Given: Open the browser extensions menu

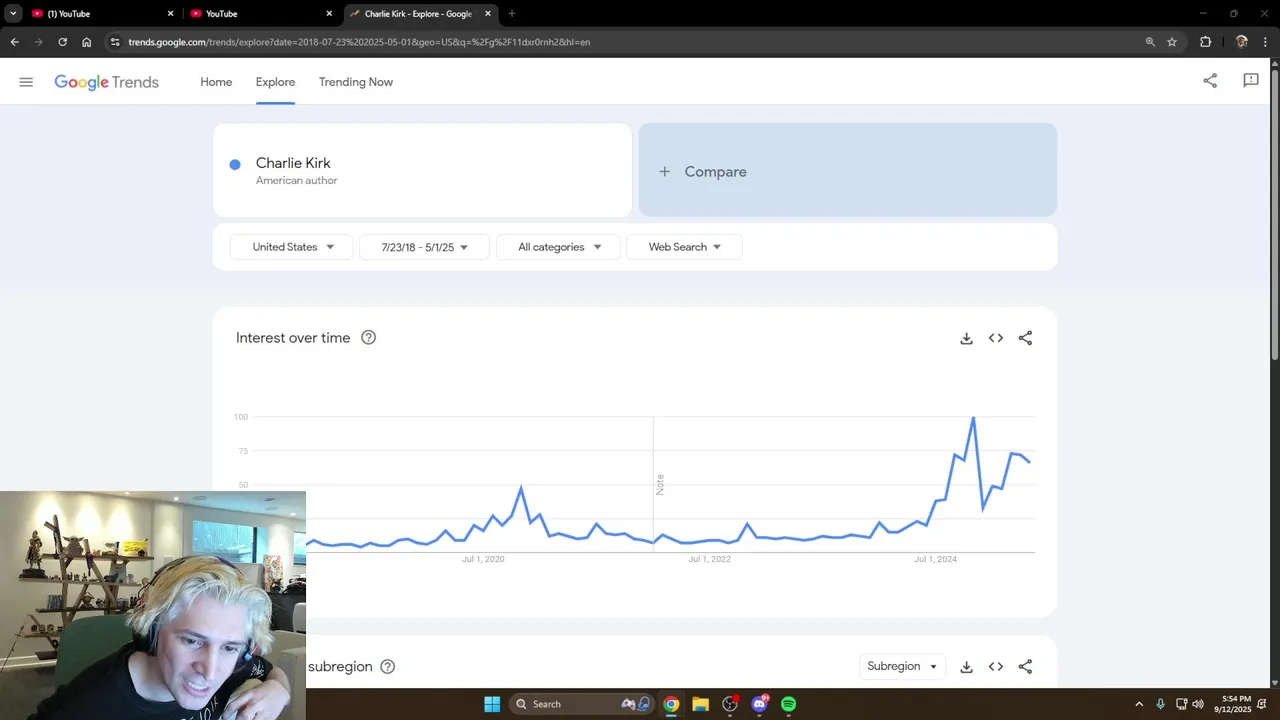Looking at the screenshot, I should pos(1205,42).
